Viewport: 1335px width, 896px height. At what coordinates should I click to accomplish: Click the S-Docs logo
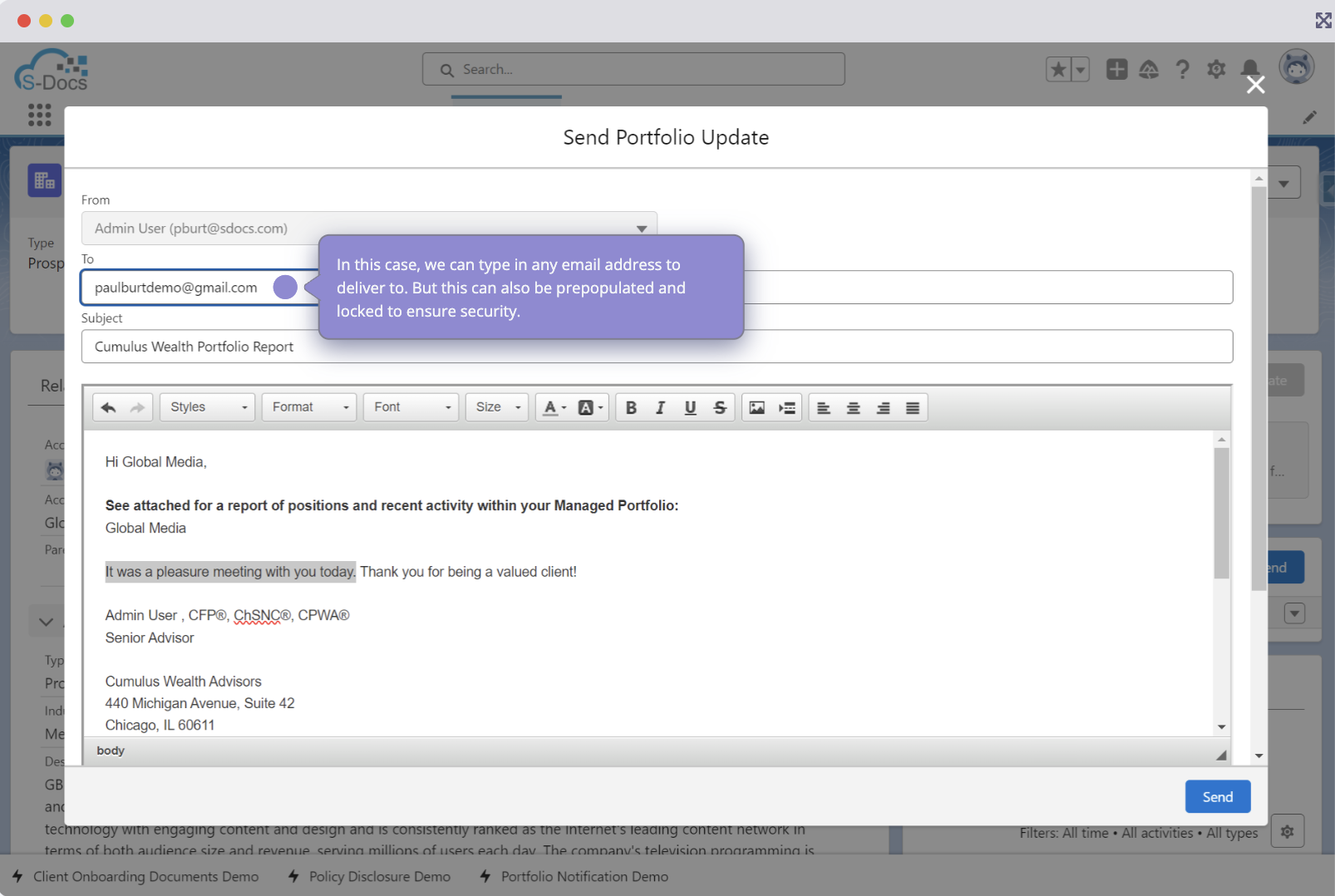tap(52, 70)
